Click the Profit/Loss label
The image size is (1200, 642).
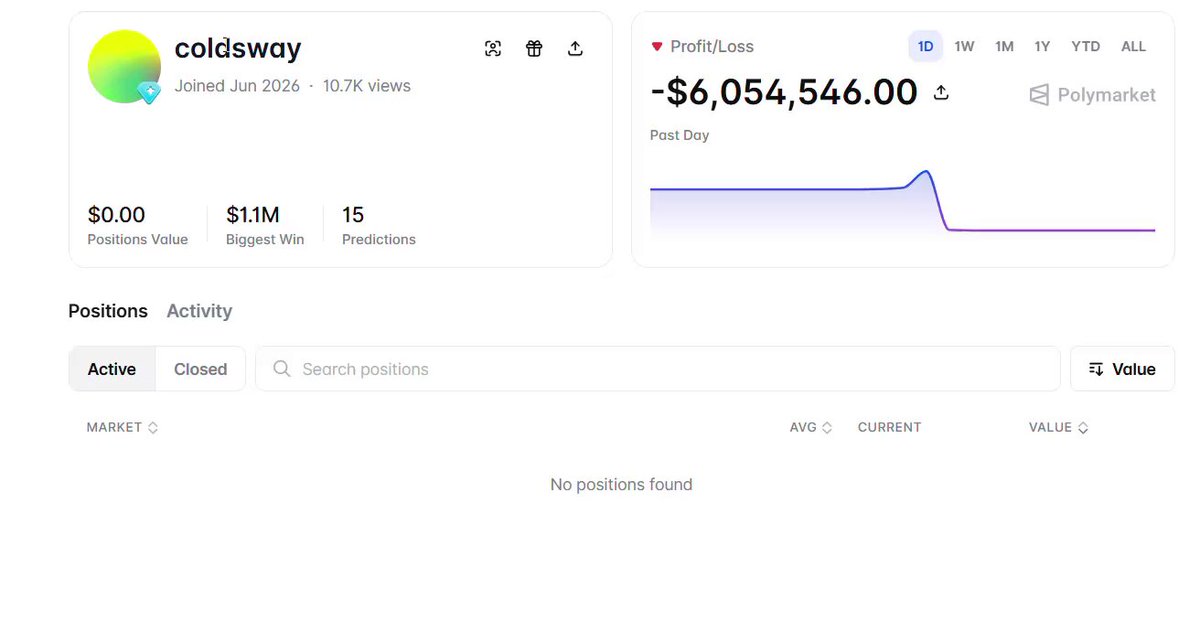point(711,46)
